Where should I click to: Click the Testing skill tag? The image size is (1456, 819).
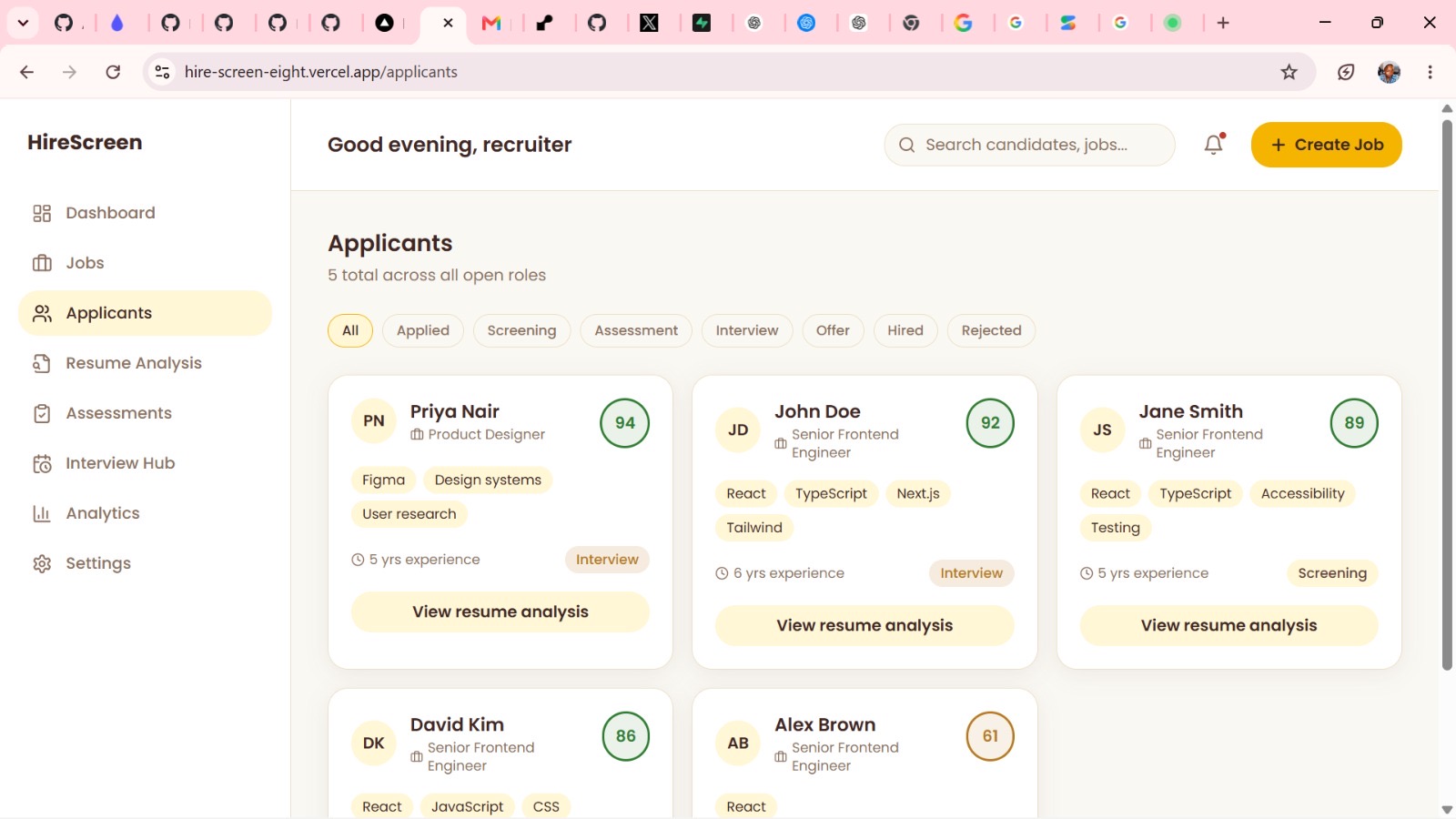(1115, 528)
